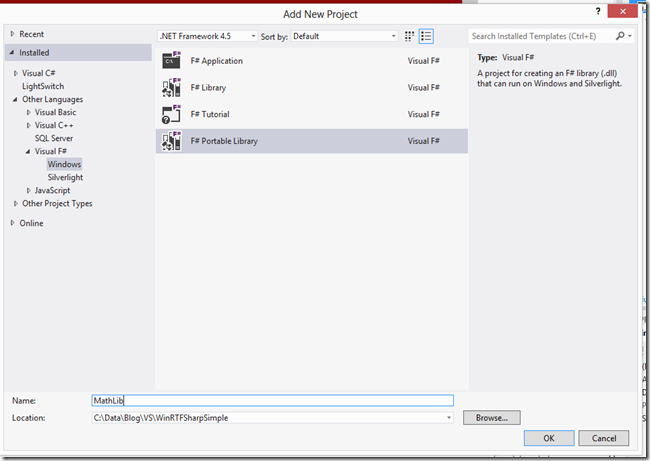
Task: Open the Sort by Default dropdown
Action: click(344, 36)
